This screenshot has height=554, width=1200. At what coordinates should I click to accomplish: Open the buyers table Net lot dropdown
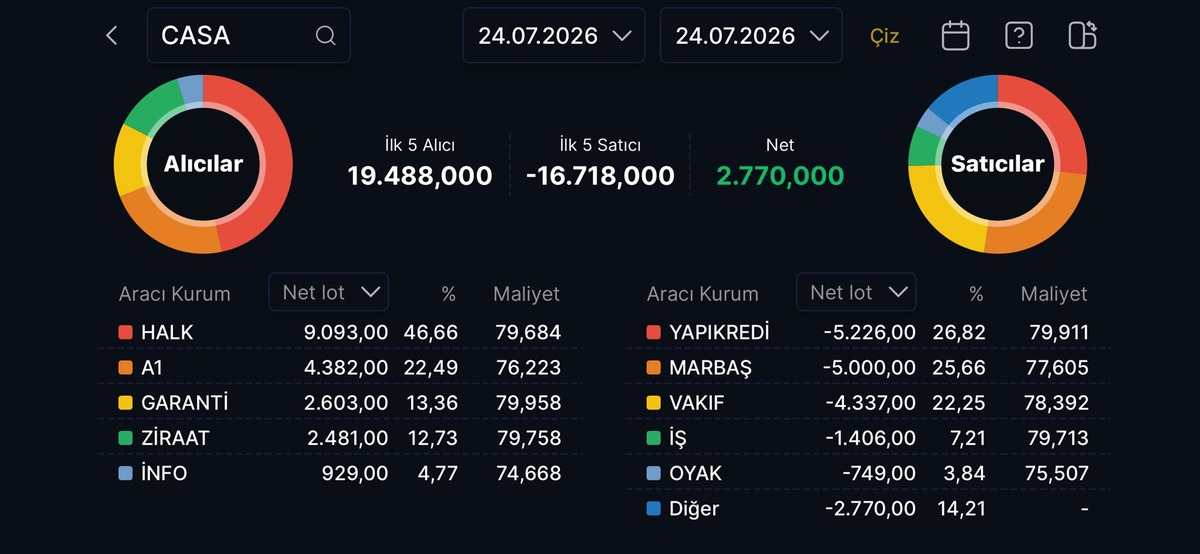[x=329, y=292]
